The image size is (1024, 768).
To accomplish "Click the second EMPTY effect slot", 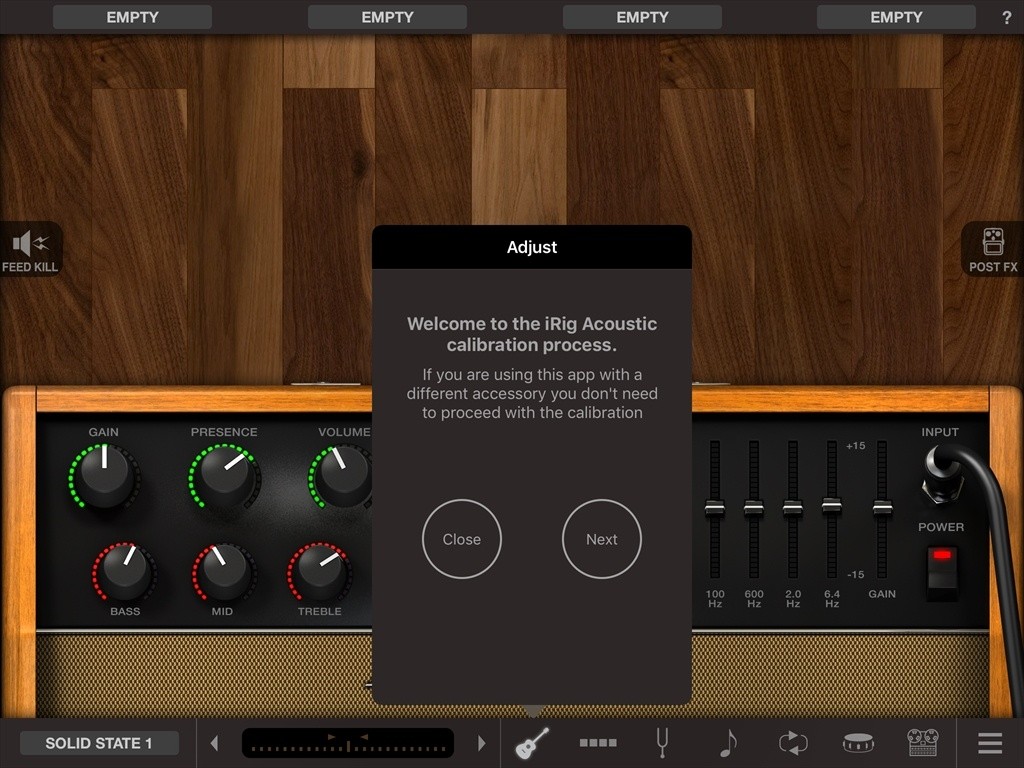I will [x=387, y=18].
